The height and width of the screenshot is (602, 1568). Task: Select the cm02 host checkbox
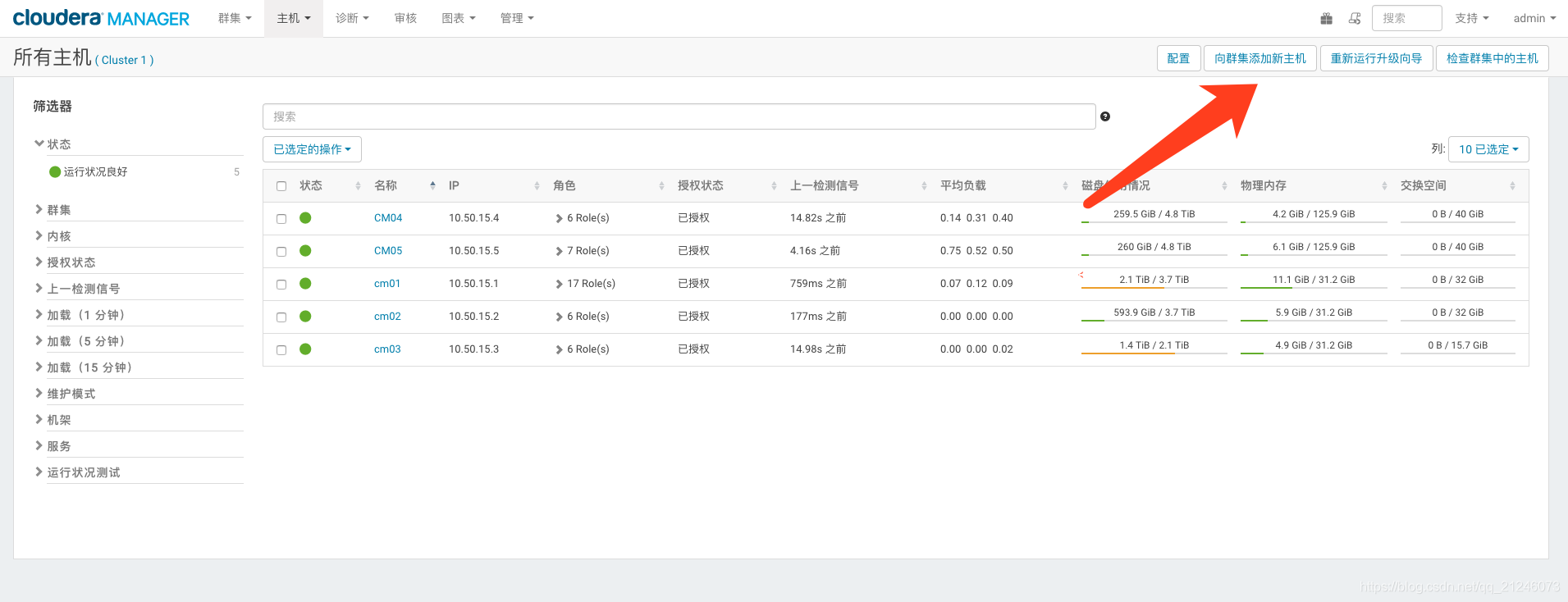click(x=281, y=317)
